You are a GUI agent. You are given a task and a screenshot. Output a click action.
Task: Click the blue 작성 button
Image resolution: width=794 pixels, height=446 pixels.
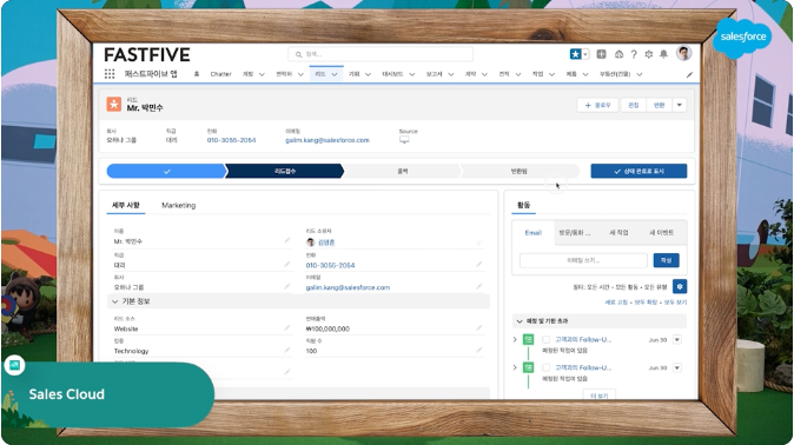(666, 260)
